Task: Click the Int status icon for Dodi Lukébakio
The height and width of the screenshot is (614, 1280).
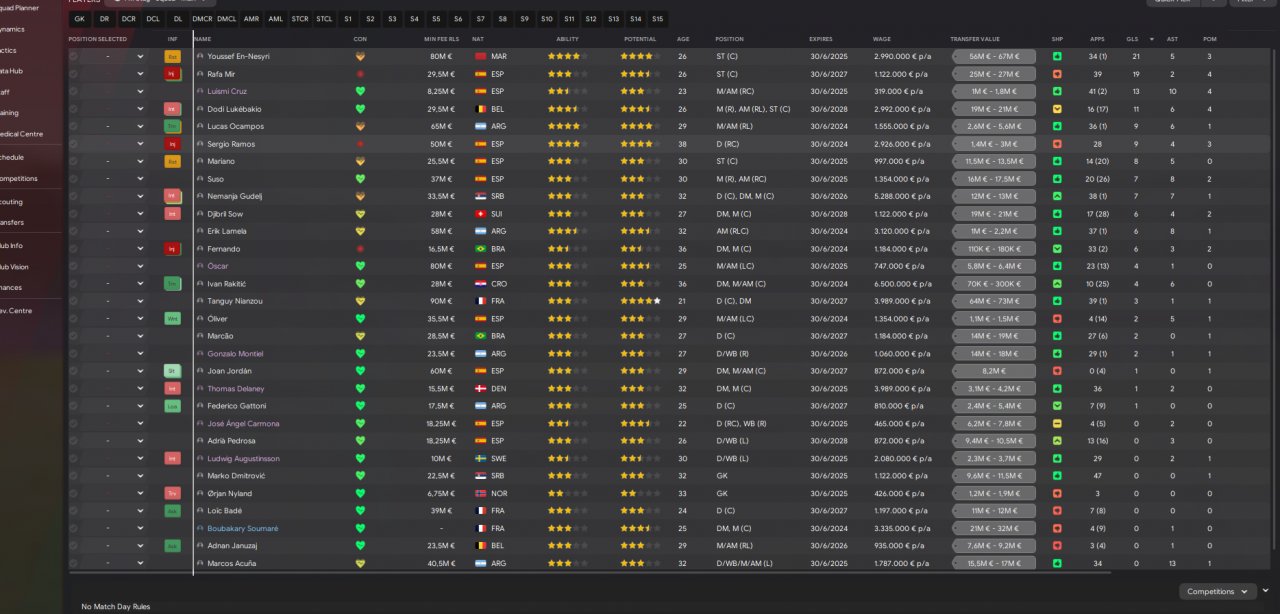Action: tap(172, 109)
